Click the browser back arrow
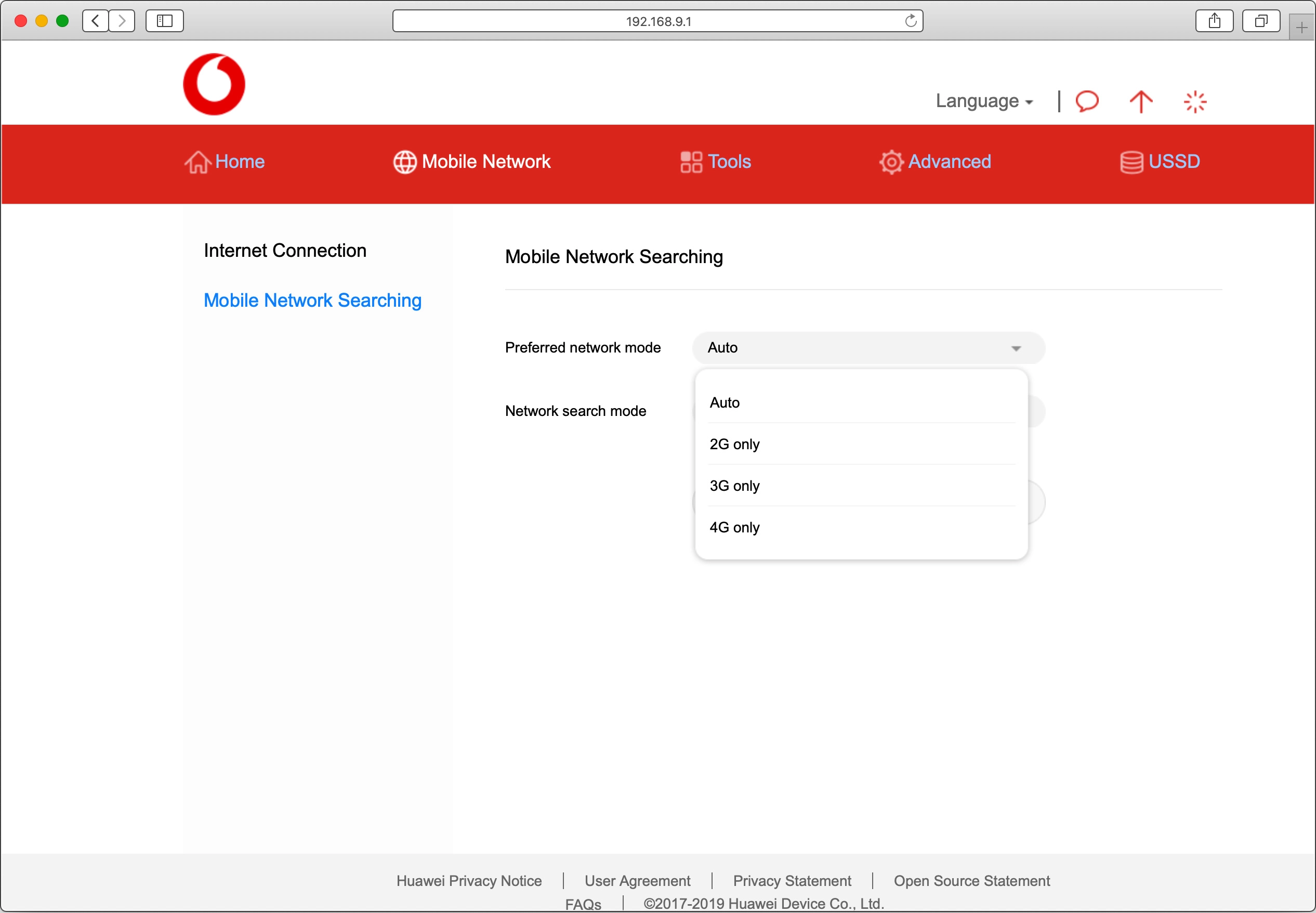 [x=95, y=21]
